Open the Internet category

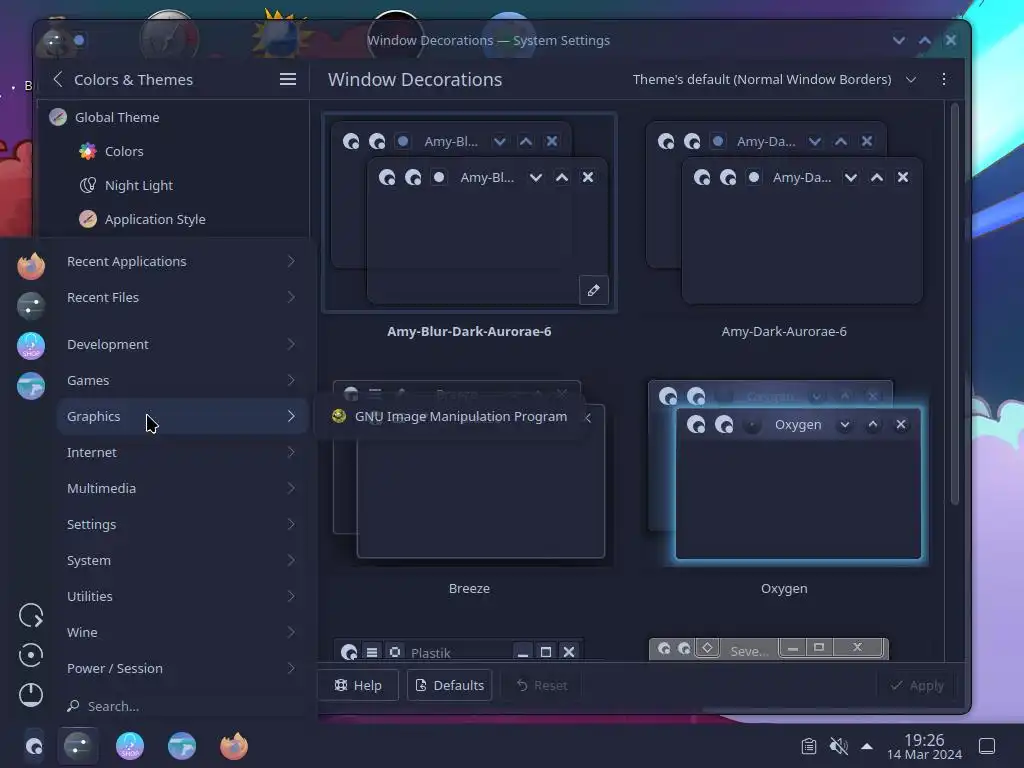182,452
